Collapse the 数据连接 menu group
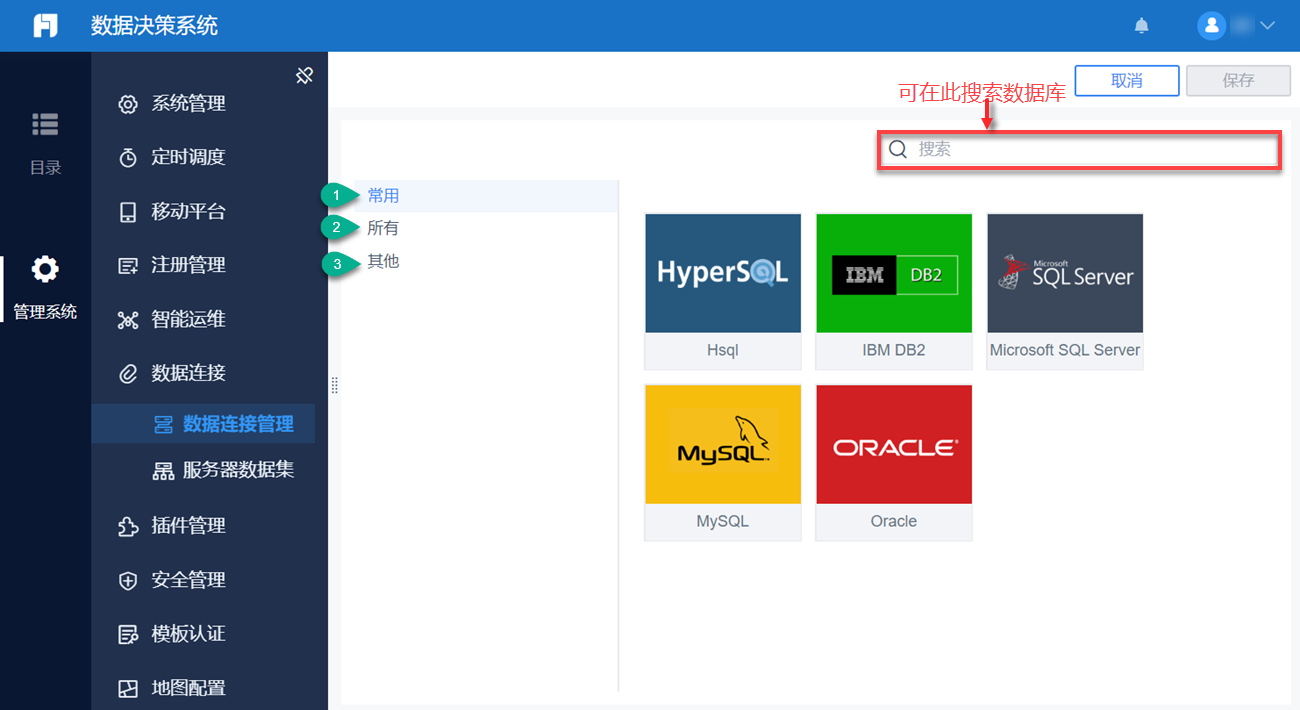The width and height of the screenshot is (1300, 710). pos(188,373)
